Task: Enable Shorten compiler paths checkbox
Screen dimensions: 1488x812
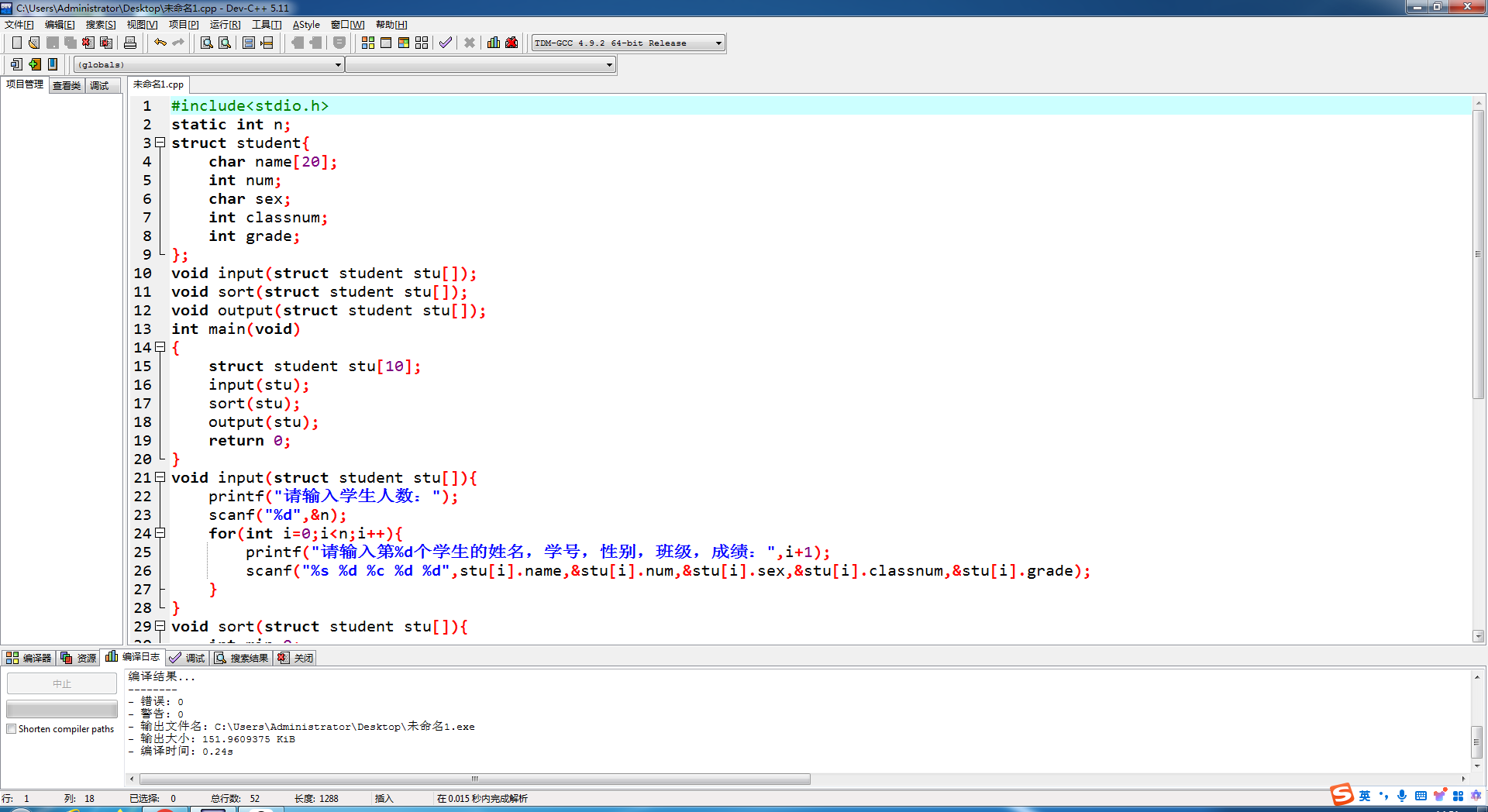Action: tap(12, 729)
